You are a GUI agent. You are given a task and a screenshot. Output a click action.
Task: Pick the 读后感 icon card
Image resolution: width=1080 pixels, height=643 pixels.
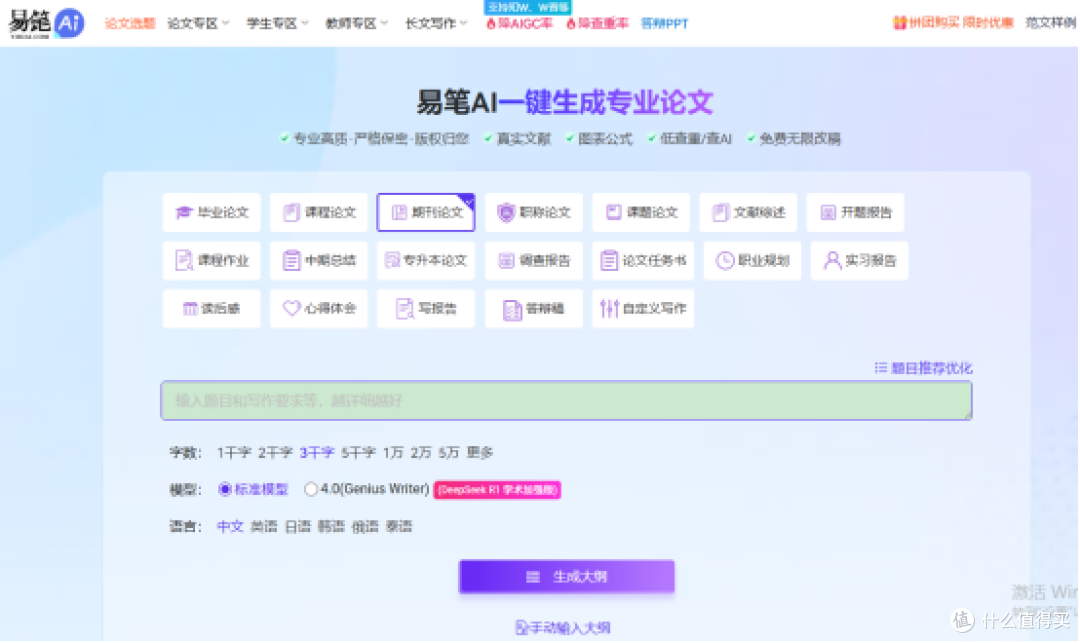tap(211, 309)
